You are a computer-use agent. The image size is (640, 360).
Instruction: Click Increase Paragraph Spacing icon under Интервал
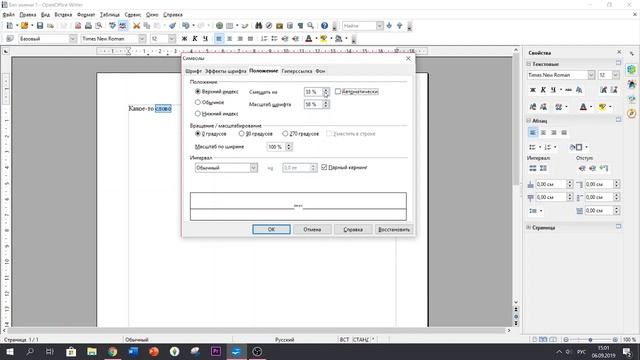point(533,168)
